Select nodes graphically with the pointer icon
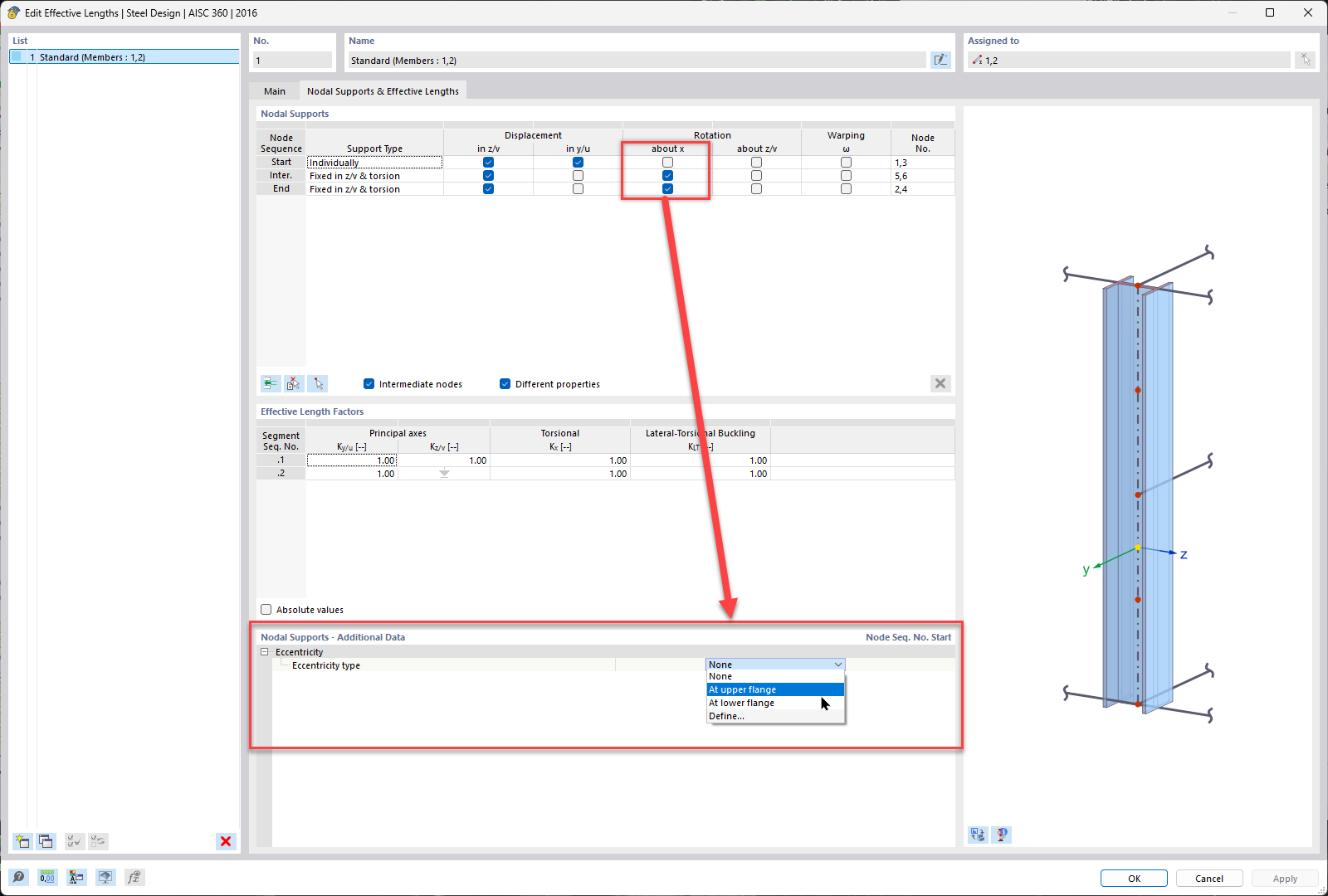Viewport: 1328px width, 896px height. [318, 383]
